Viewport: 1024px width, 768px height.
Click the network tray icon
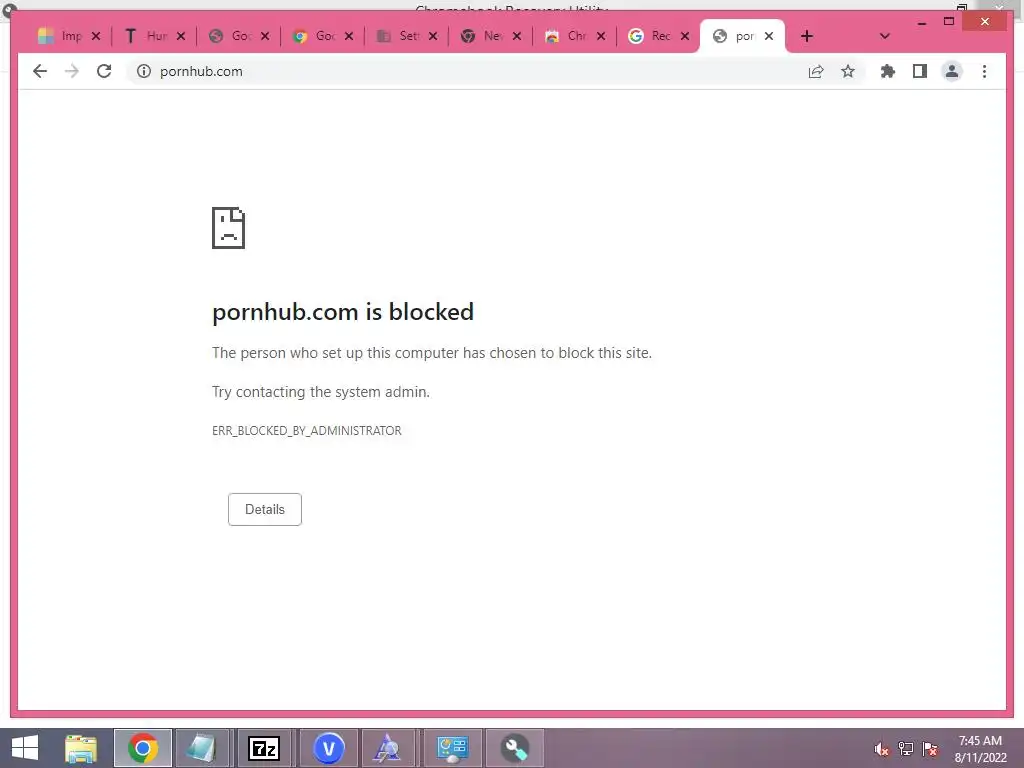pos(906,749)
